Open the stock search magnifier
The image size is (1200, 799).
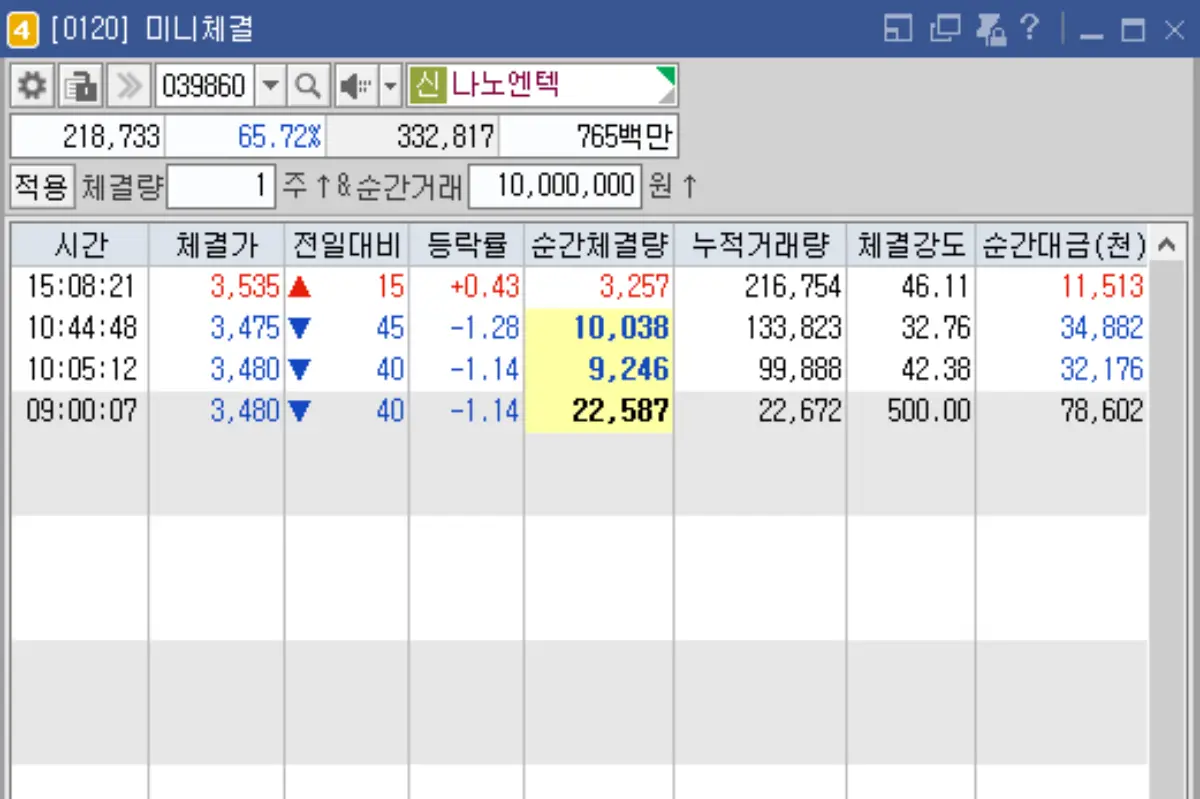coord(308,85)
